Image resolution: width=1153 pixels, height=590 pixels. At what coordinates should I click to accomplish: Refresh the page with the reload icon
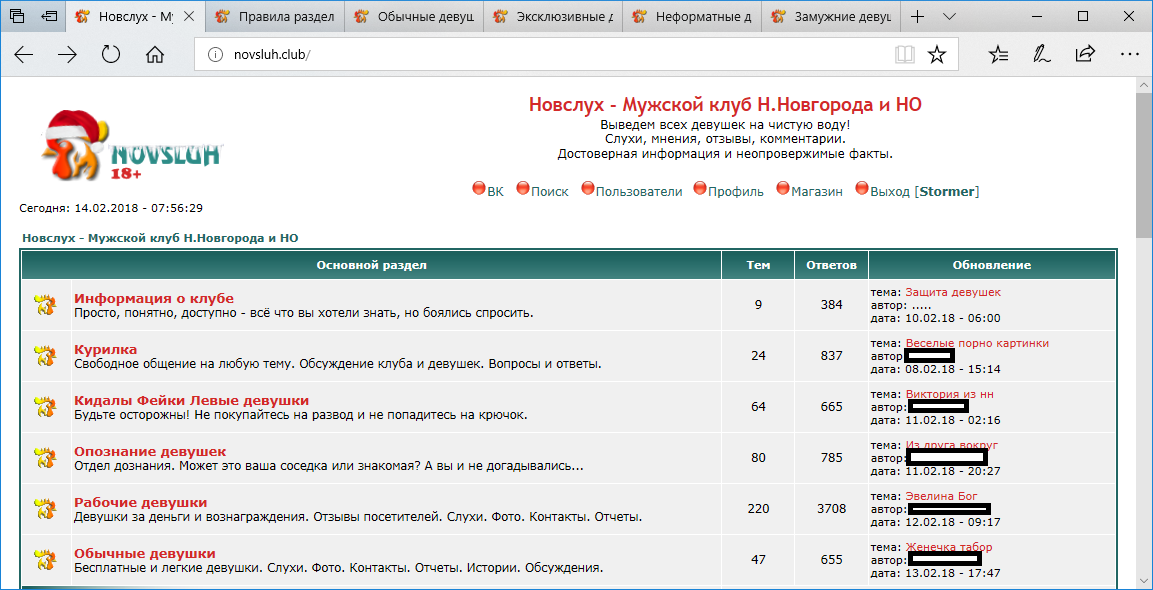point(111,55)
